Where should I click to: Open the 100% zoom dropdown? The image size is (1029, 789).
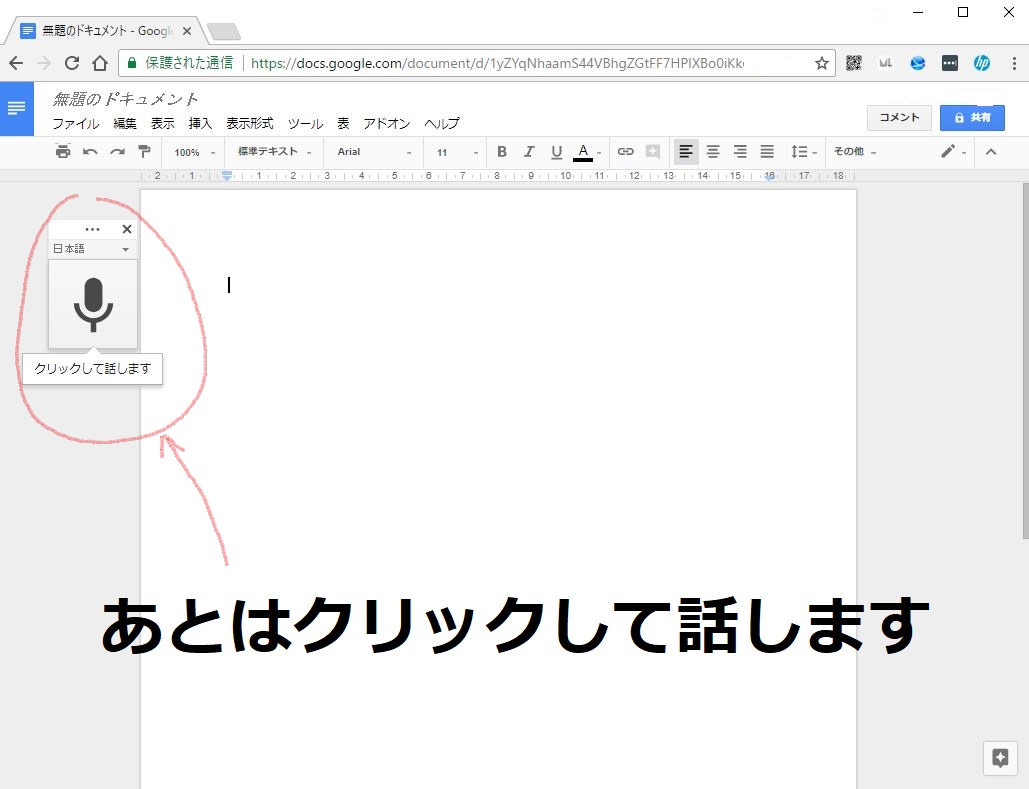pyautogui.click(x=194, y=152)
